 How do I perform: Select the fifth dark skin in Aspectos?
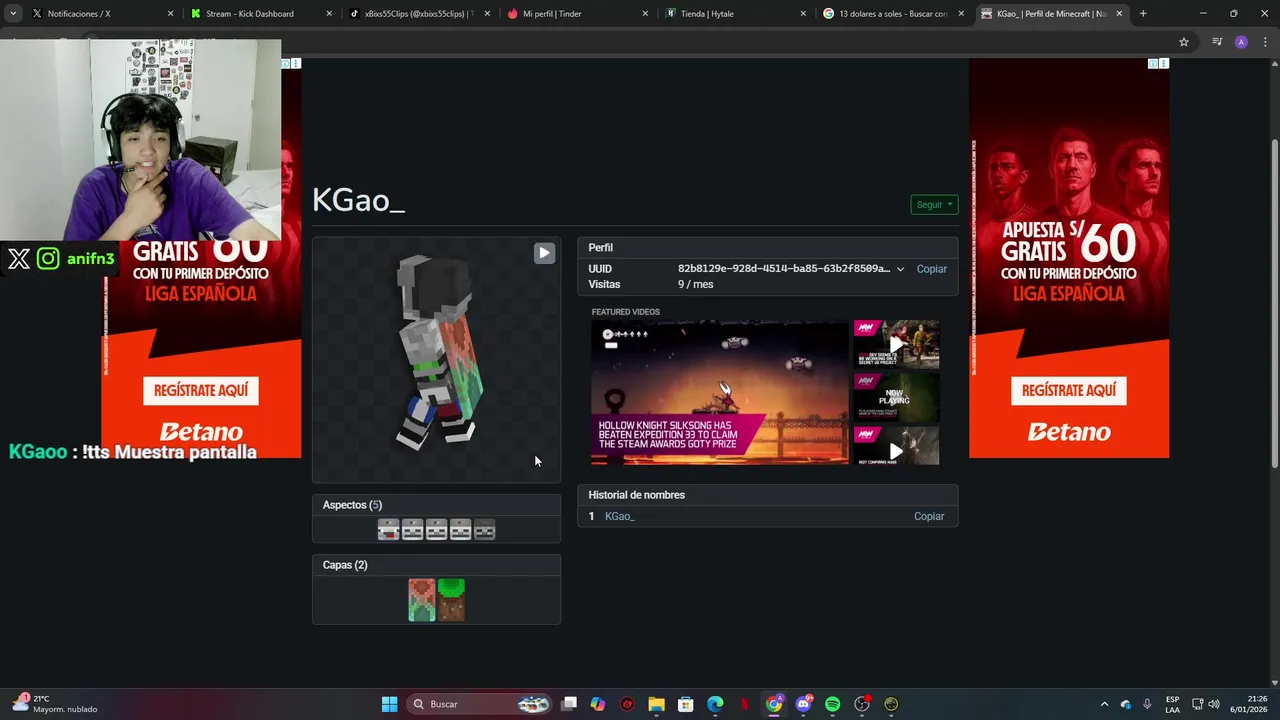[485, 530]
